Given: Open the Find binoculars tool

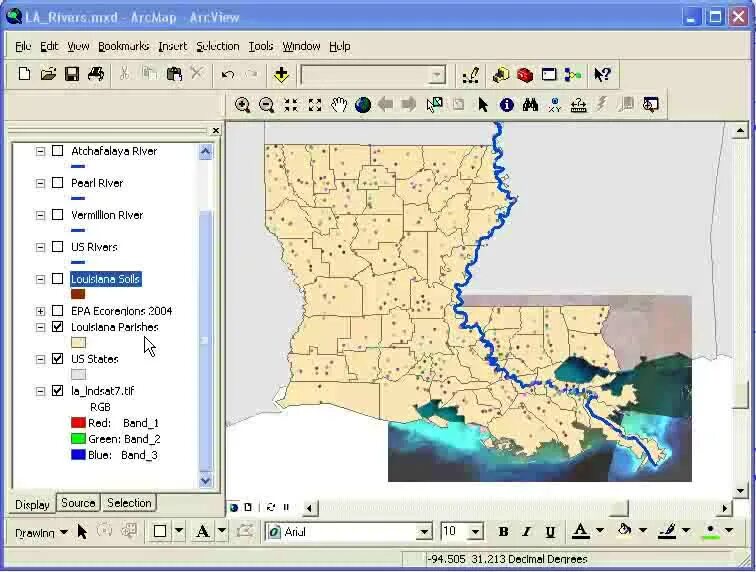Looking at the screenshot, I should point(530,105).
